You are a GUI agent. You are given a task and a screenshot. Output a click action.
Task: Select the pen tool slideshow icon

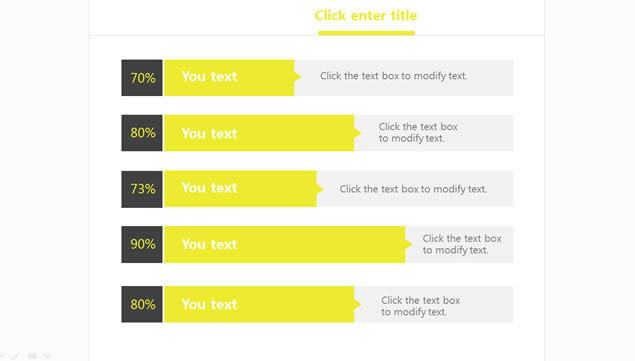coord(15,356)
